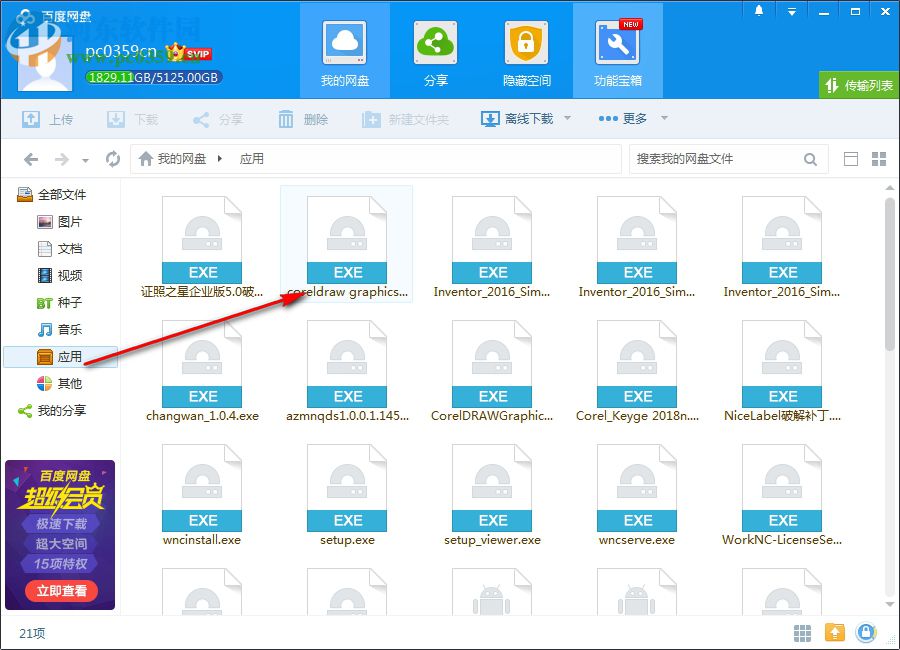Expand the forward navigation history dropdown
This screenshot has width=900, height=650.
(86, 160)
